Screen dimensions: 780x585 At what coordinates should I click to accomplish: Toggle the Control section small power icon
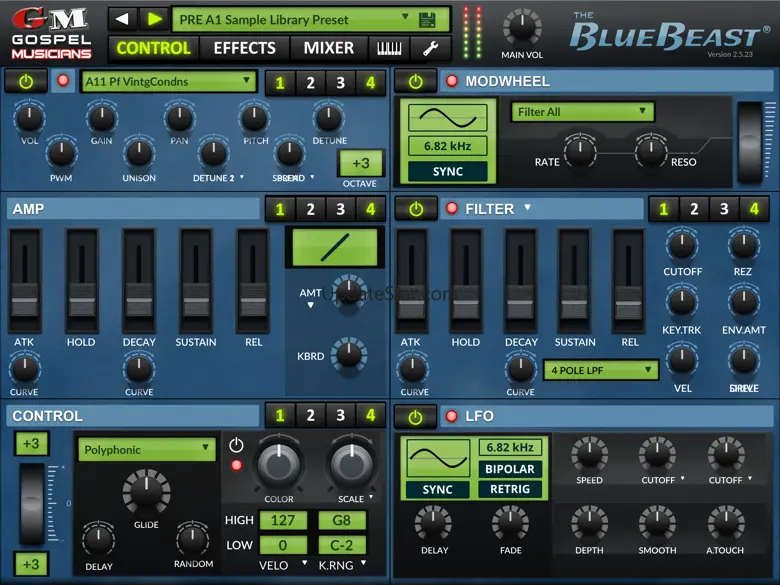tap(236, 445)
